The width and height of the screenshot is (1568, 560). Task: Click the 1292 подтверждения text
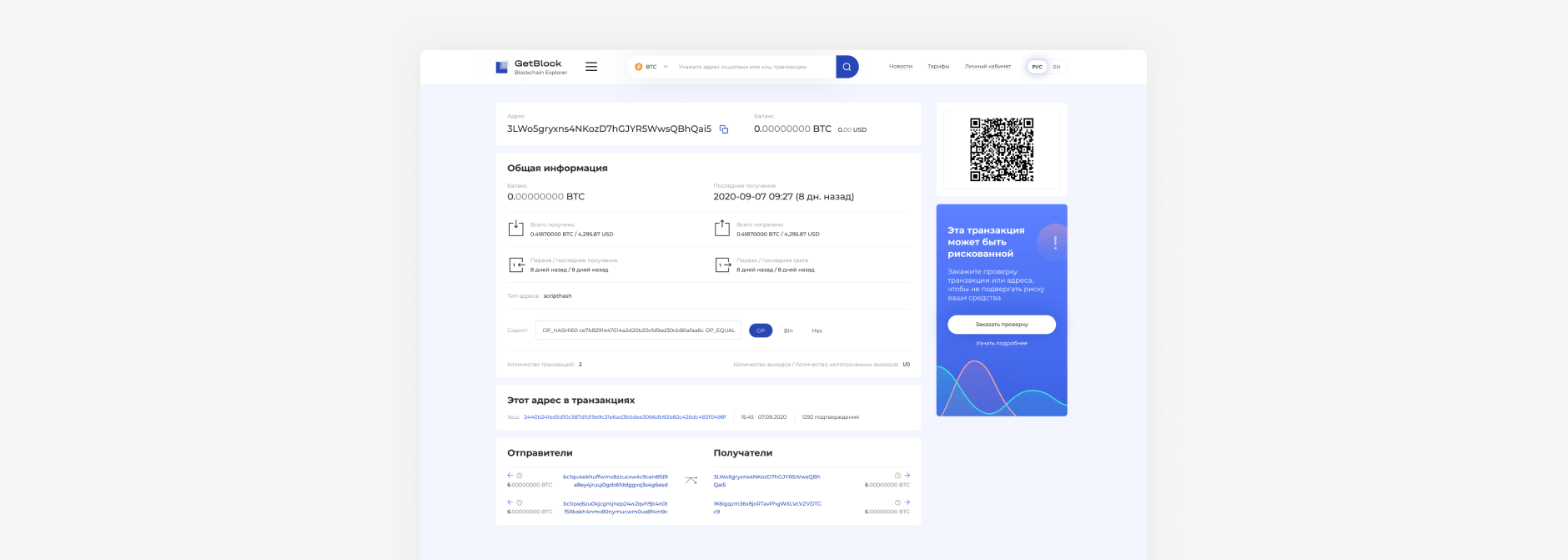[x=830, y=416]
